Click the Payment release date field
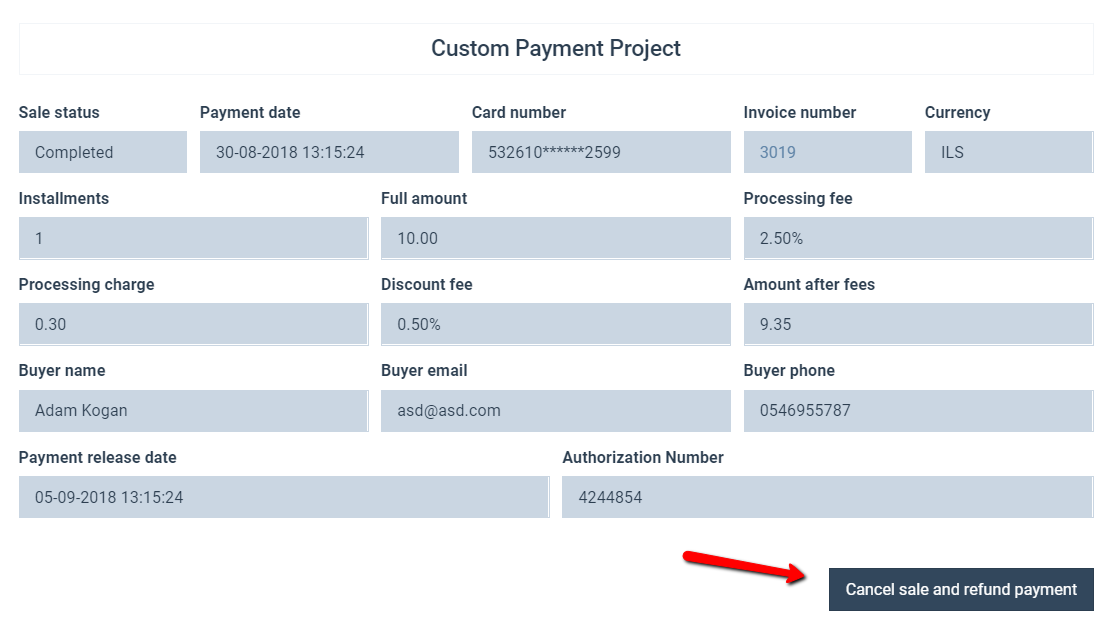1113x634 pixels. pos(284,497)
